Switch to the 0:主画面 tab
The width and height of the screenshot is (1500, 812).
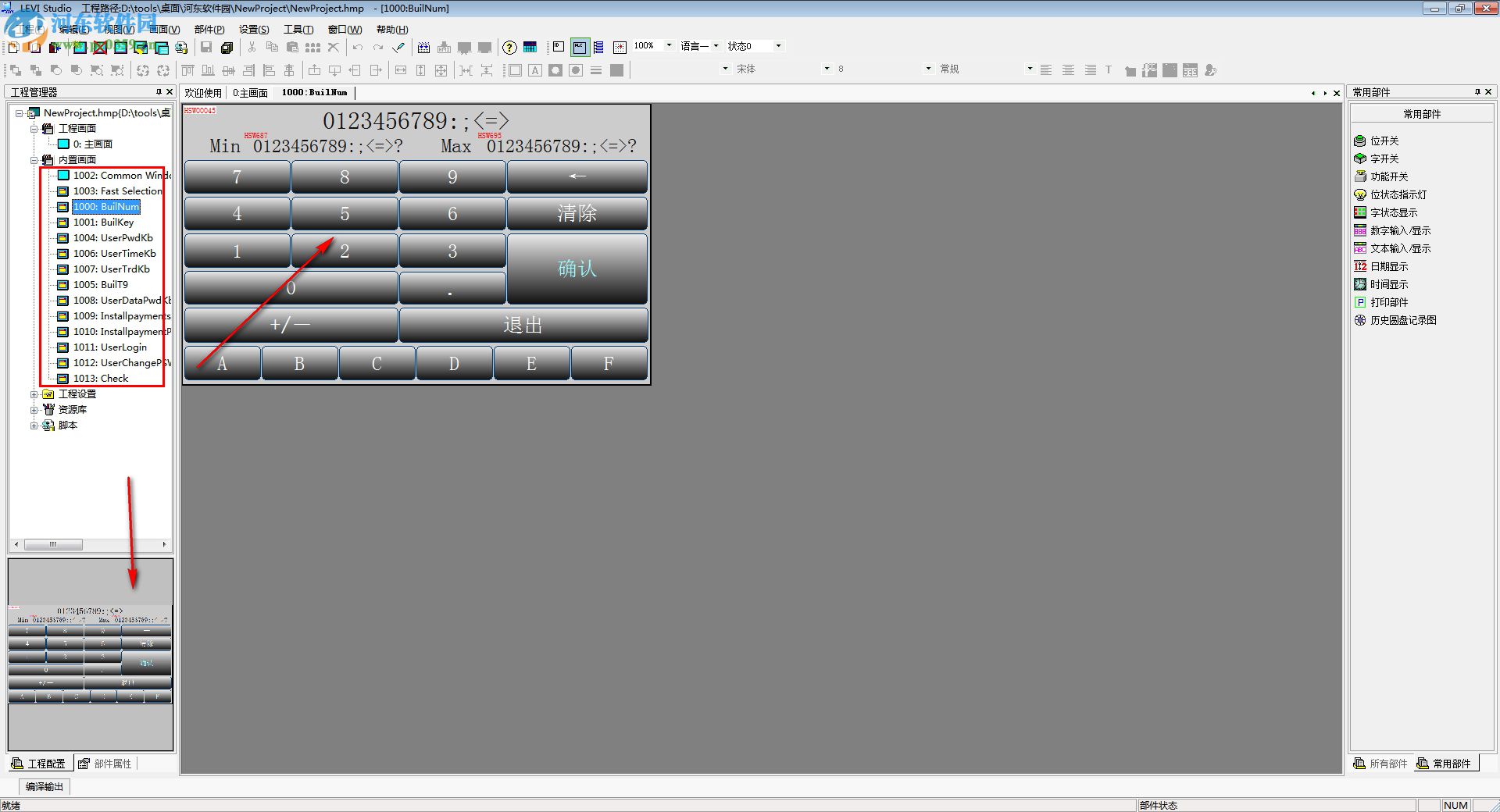[x=250, y=93]
